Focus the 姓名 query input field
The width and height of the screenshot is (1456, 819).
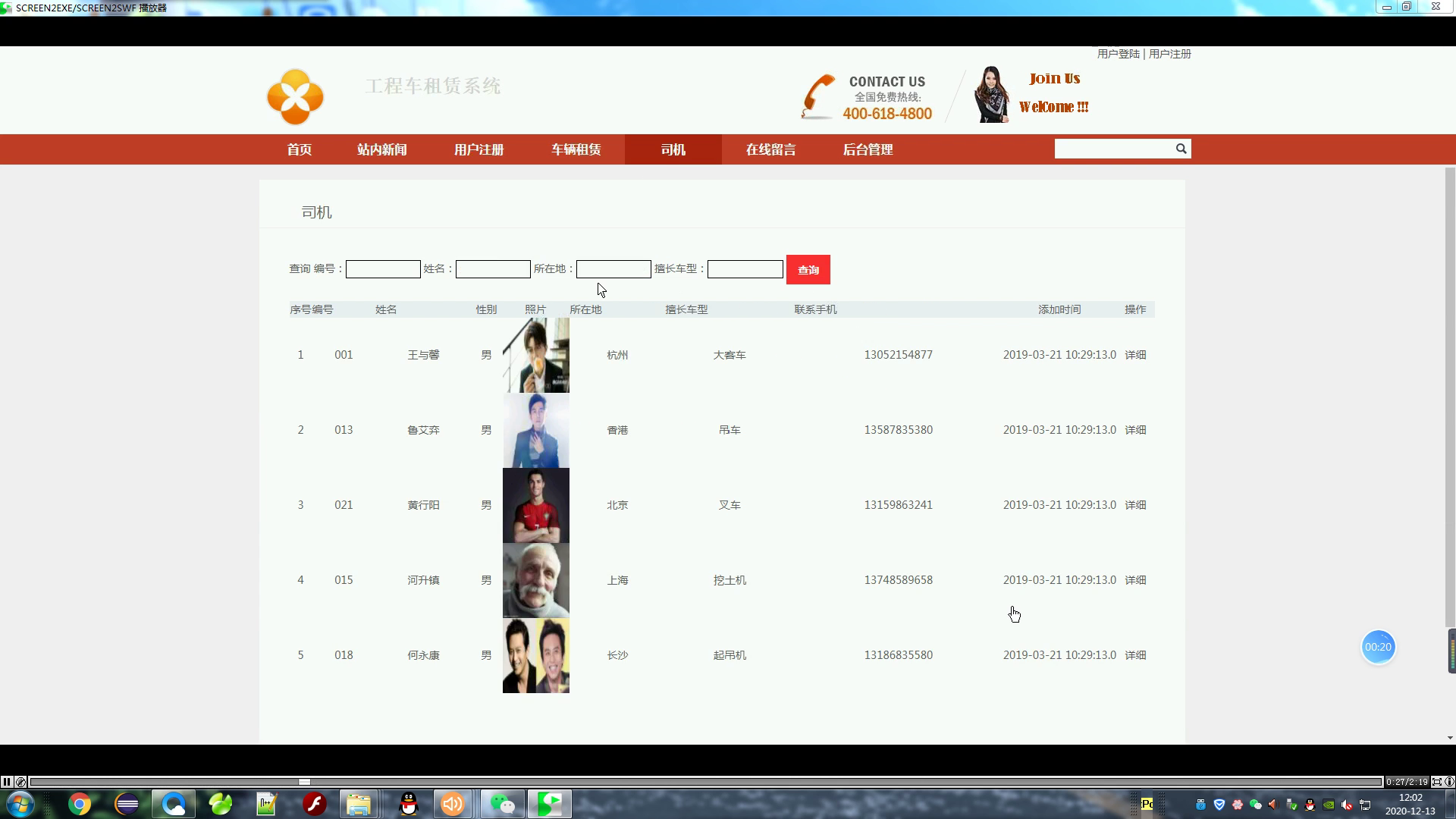tap(493, 269)
